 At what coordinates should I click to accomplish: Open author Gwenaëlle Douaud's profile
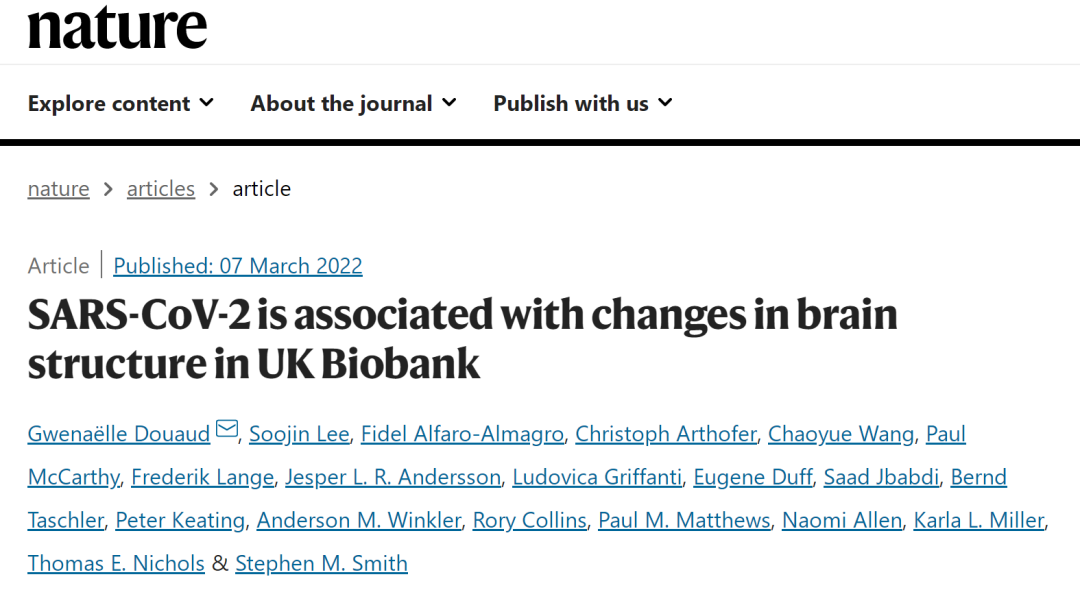119,434
